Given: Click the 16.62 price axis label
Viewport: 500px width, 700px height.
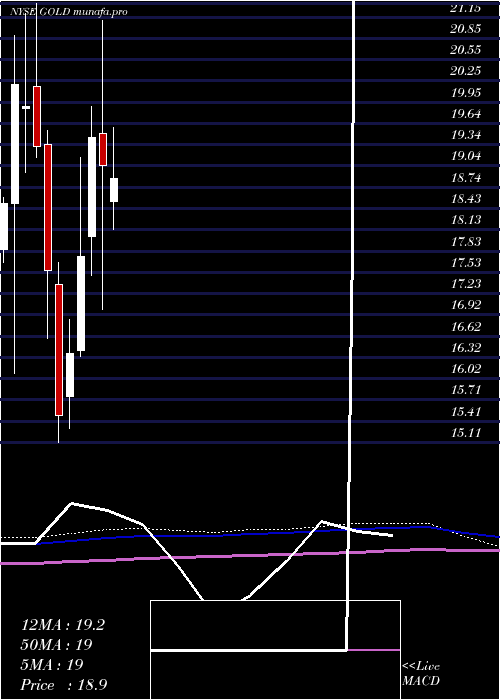Looking at the screenshot, I should [466, 326].
